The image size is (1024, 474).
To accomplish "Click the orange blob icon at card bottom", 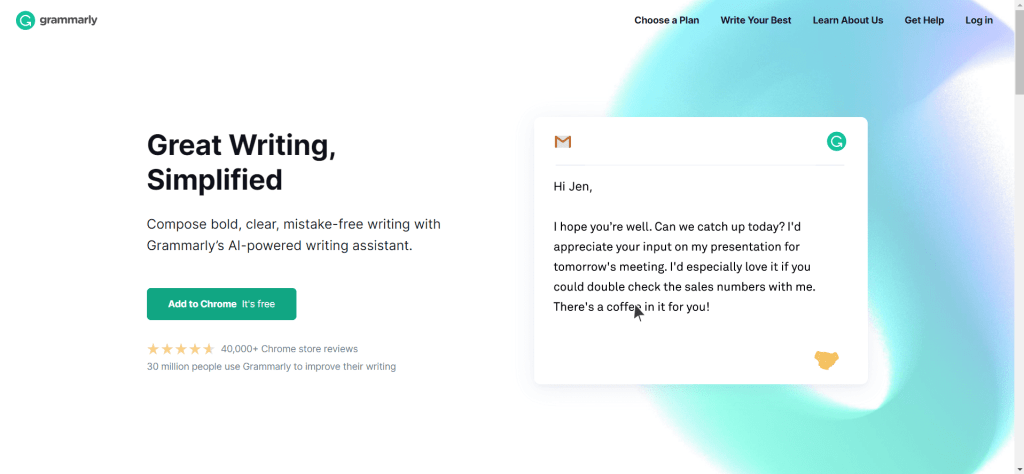I will click(826, 360).
